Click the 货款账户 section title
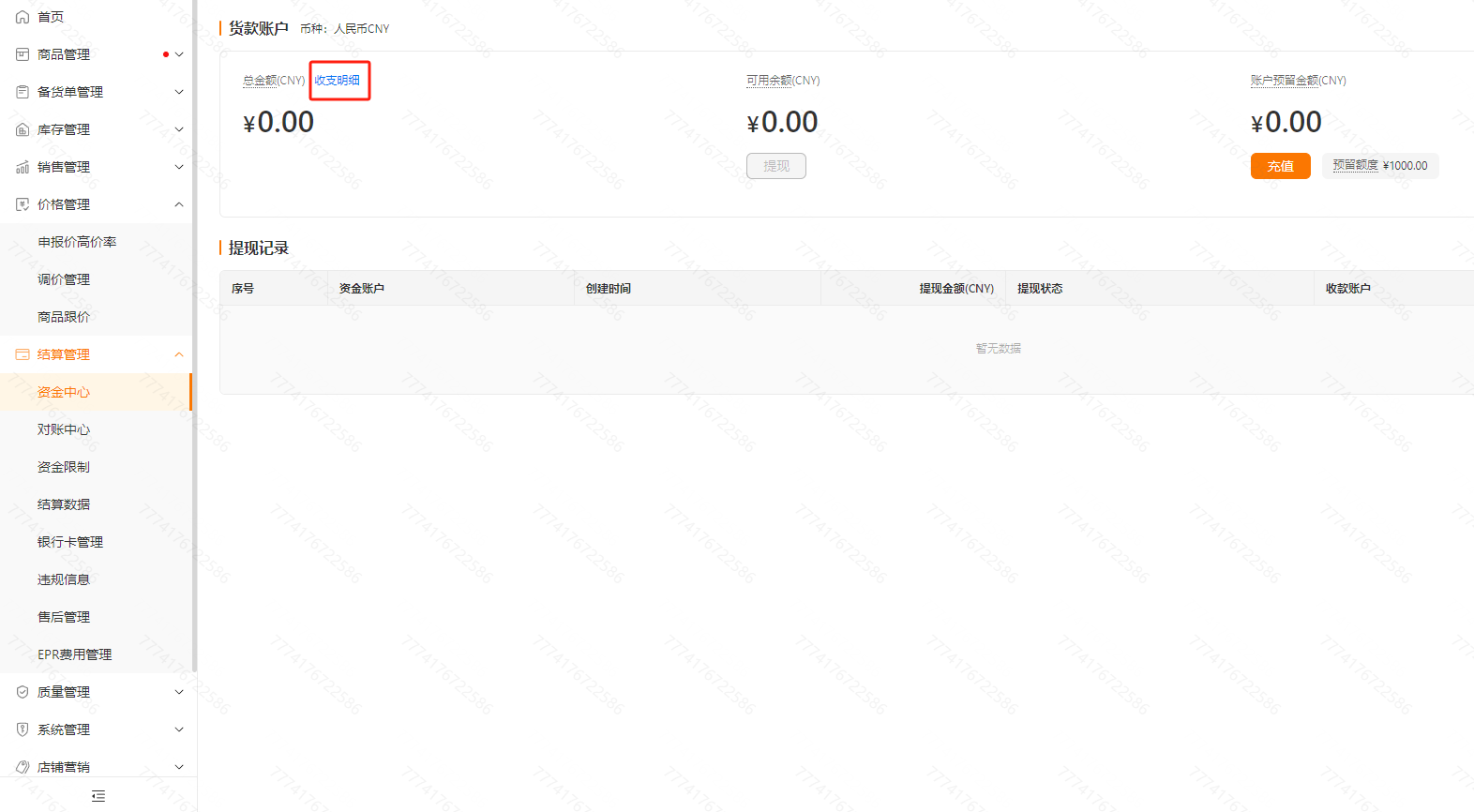The width and height of the screenshot is (1474, 812). tap(259, 28)
